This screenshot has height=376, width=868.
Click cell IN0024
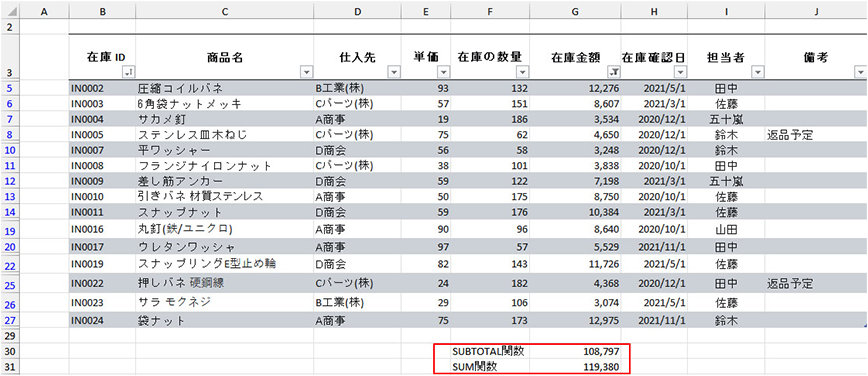coord(102,320)
